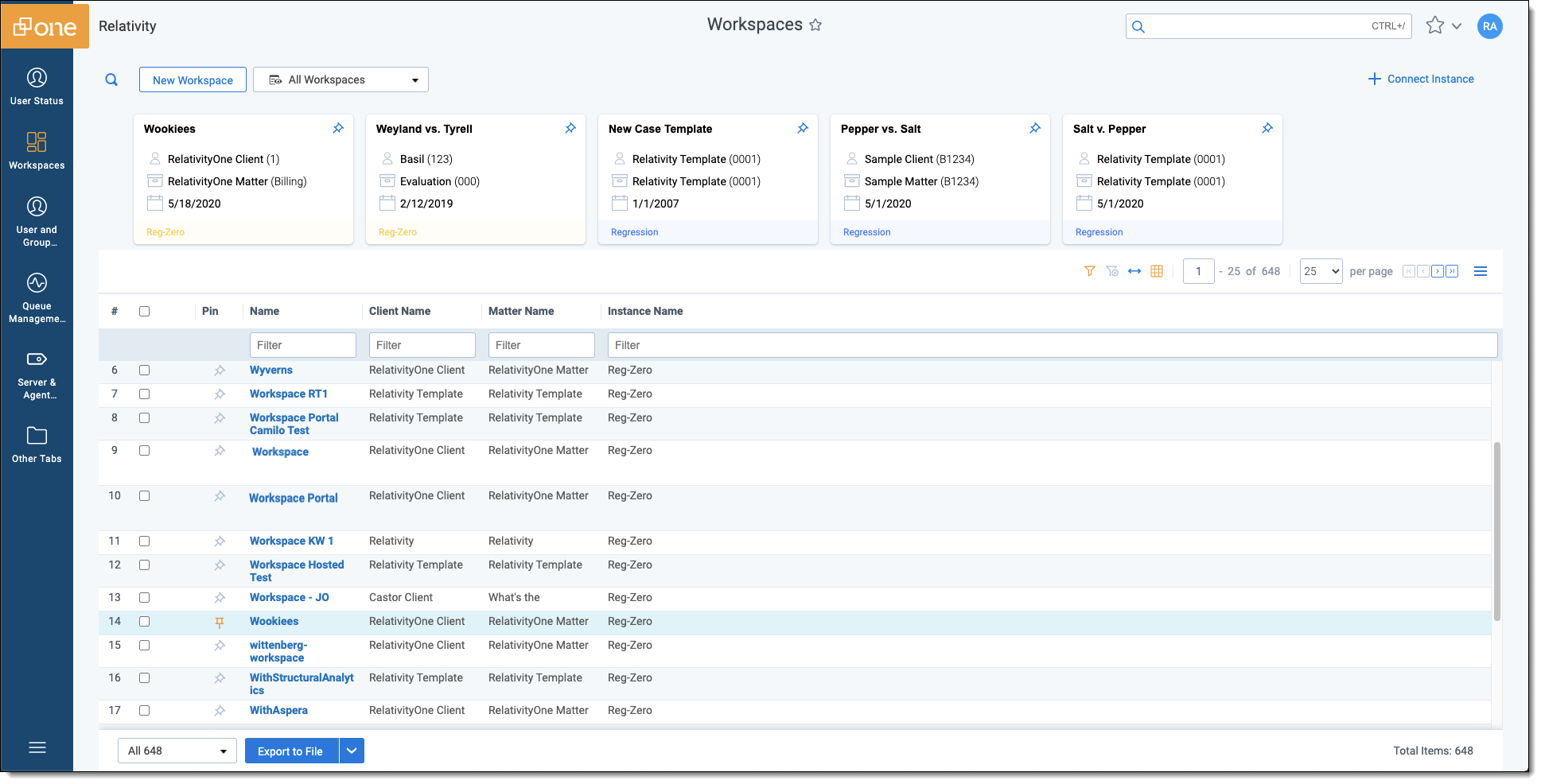The image size is (1541, 784).
Task: Click the Client Name filter field
Action: coord(422,345)
